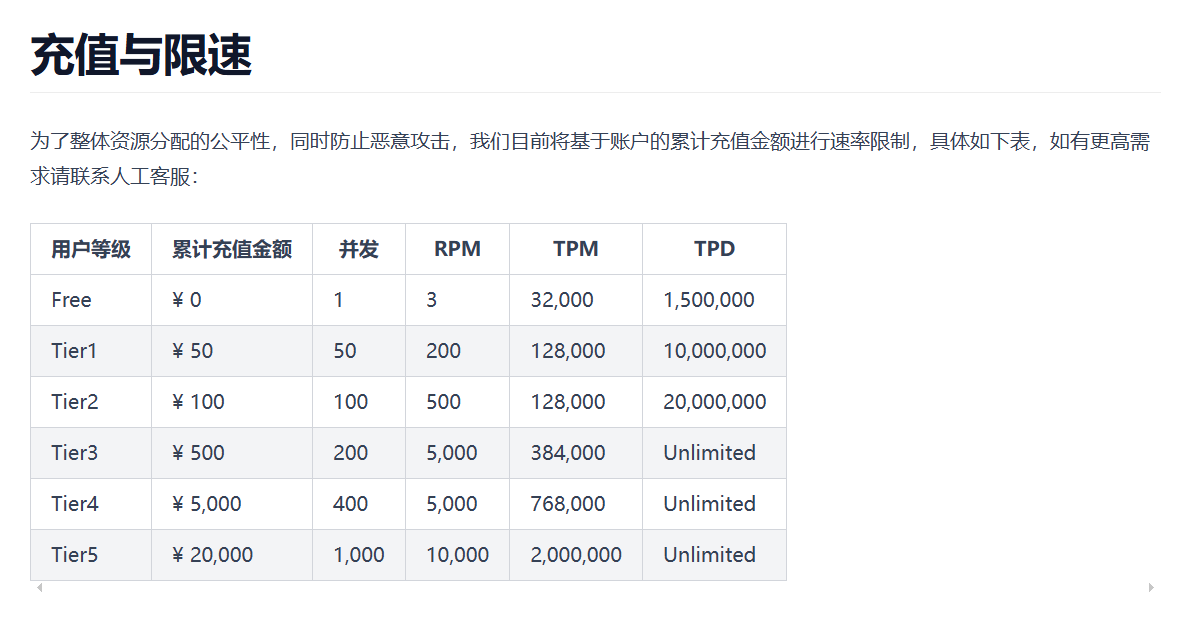The width and height of the screenshot is (1189, 624).
Task: Click the Tier5 row label
Action: (x=75, y=555)
